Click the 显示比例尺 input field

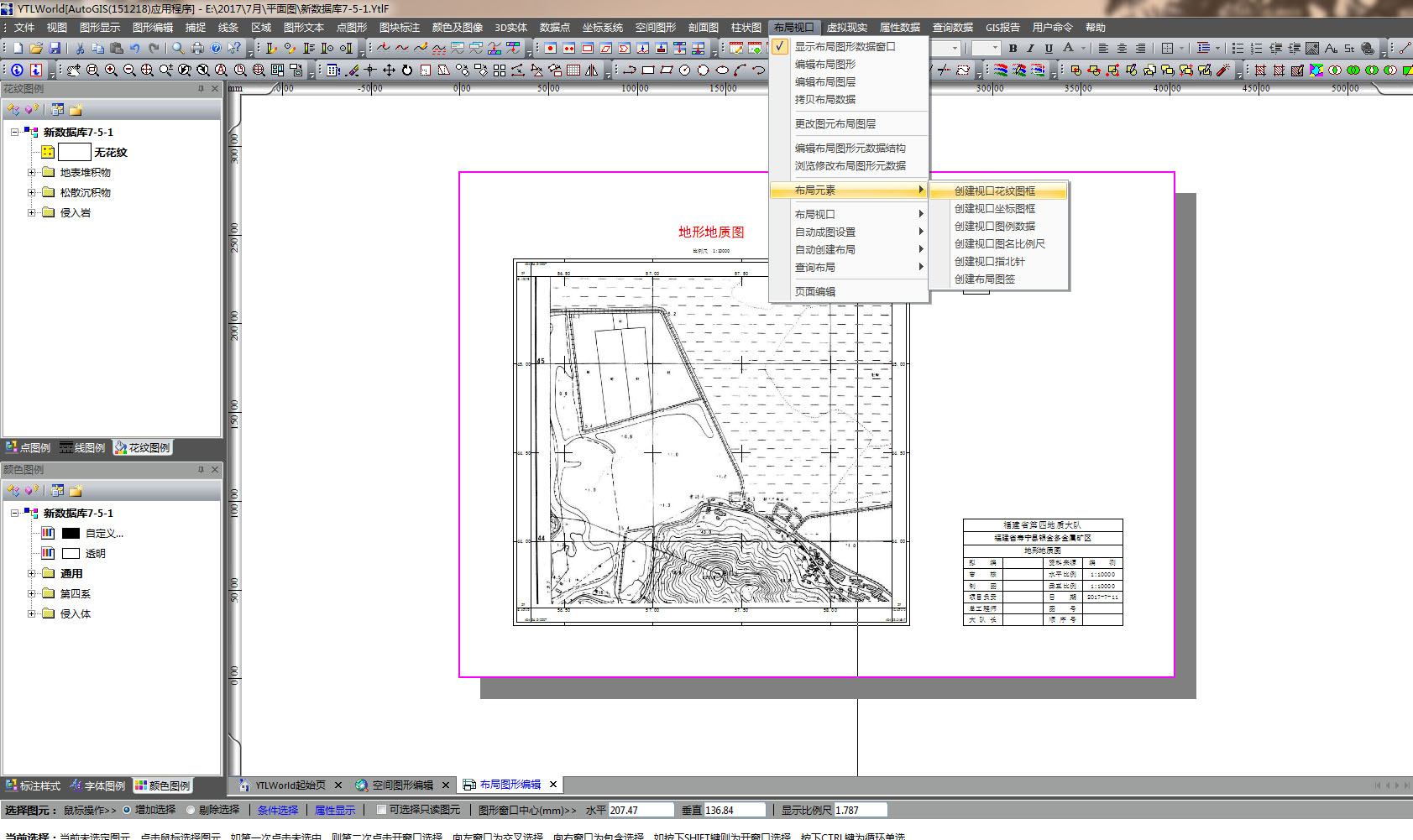pyautogui.click(x=861, y=811)
